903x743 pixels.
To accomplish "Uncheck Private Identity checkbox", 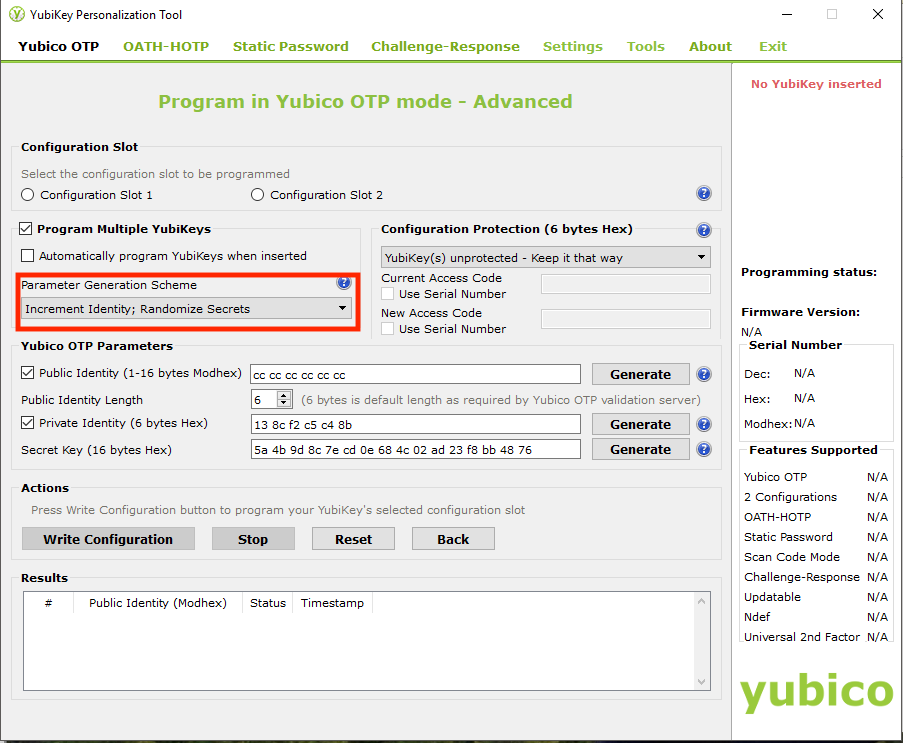I will coord(27,423).
